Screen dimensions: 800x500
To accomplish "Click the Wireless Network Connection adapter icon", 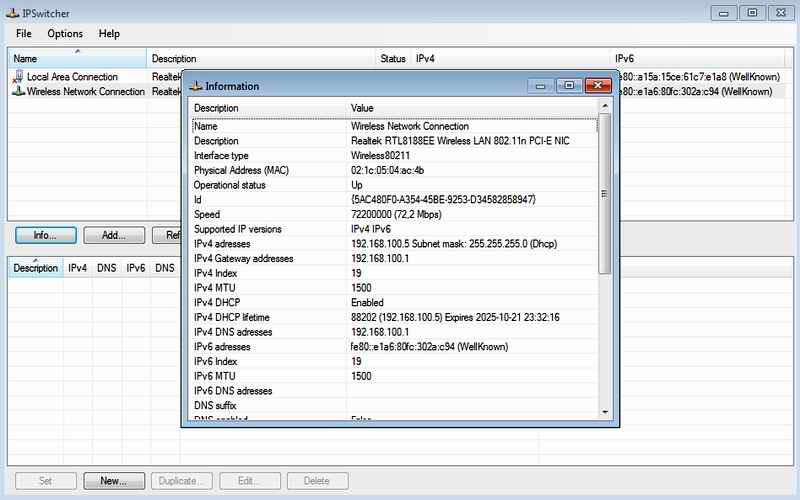I will (x=18, y=92).
